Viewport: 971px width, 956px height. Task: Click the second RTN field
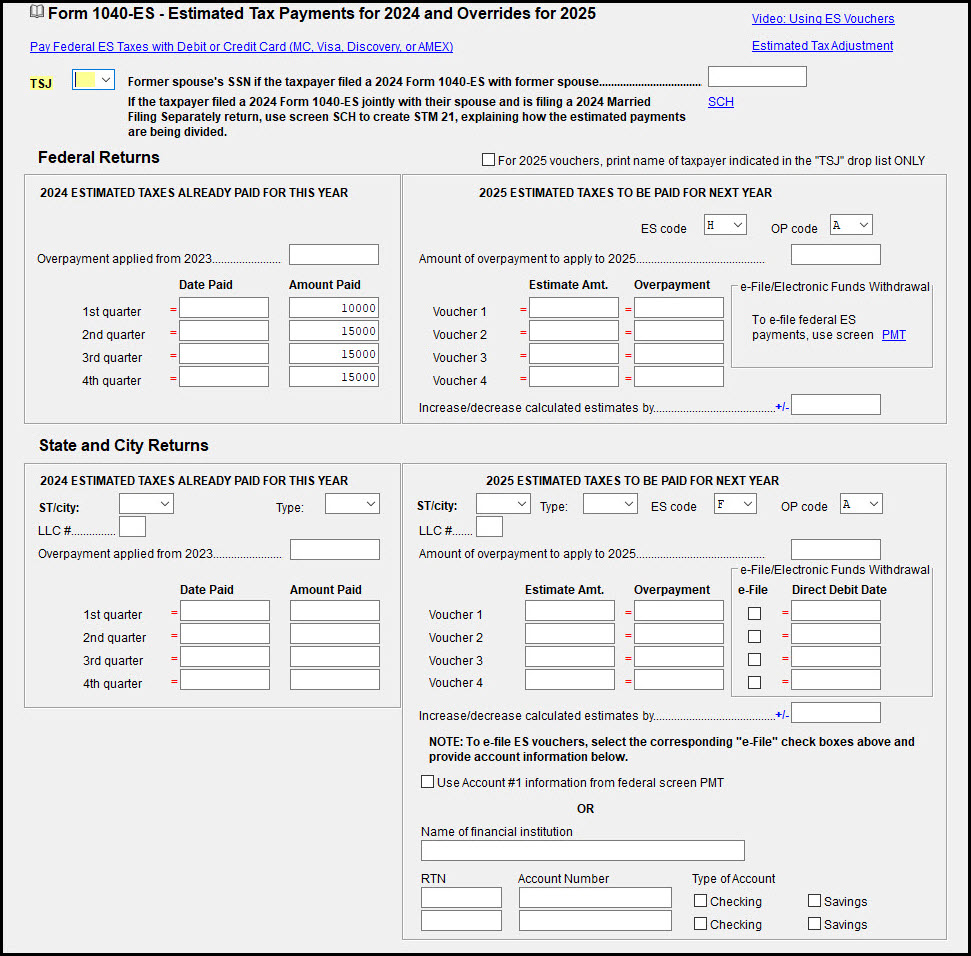(461, 921)
